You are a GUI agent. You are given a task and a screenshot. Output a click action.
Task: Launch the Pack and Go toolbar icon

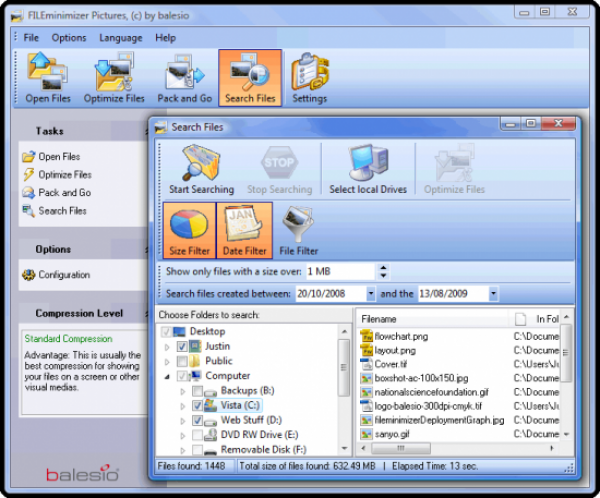click(185, 78)
